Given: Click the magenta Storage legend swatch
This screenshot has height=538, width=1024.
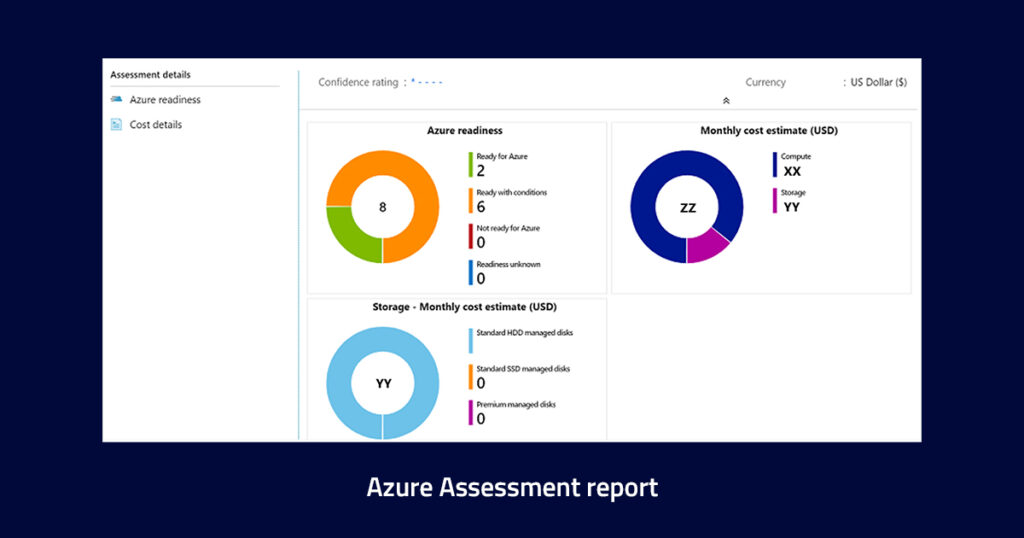Looking at the screenshot, I should pyautogui.click(x=775, y=200).
